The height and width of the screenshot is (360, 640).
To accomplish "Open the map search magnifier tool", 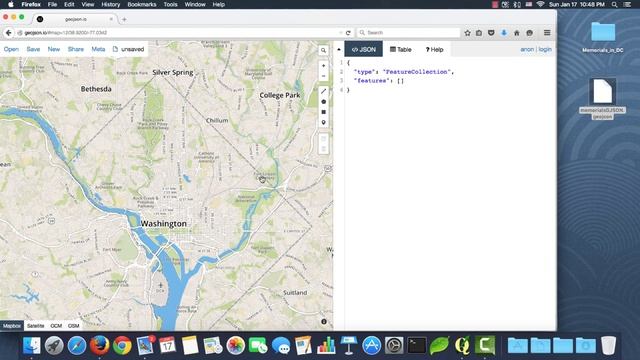I will (x=323, y=50).
